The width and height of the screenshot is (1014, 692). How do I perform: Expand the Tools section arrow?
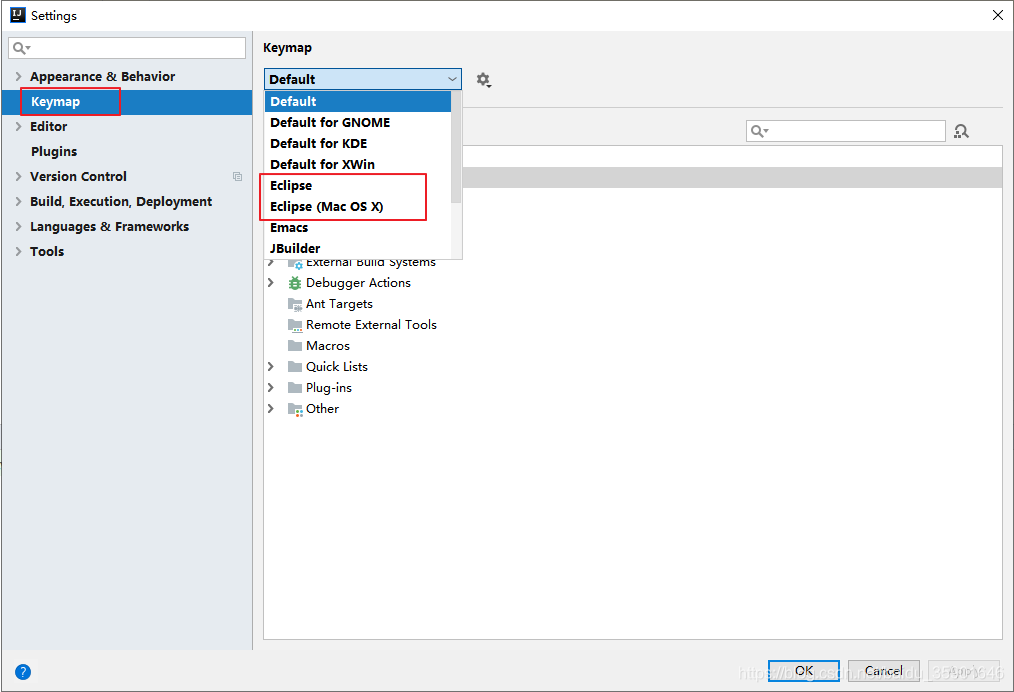18,252
